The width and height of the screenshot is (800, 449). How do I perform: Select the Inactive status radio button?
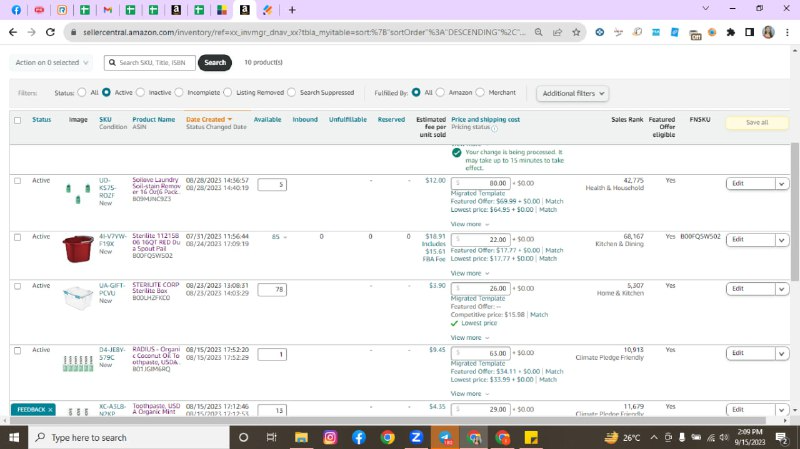pos(140,92)
